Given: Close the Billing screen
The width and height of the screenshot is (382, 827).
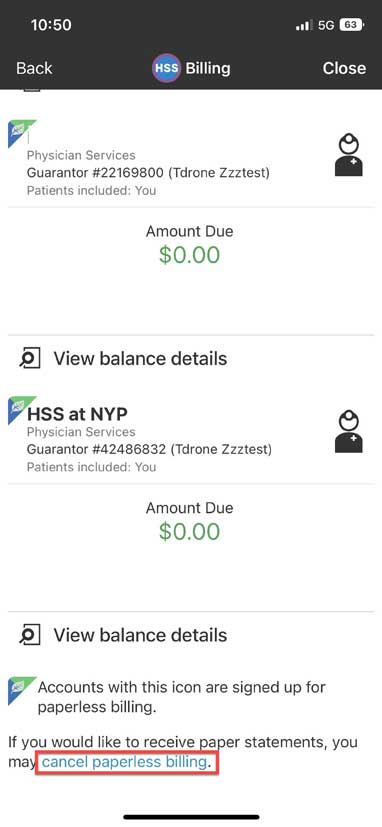Looking at the screenshot, I should click(344, 69).
